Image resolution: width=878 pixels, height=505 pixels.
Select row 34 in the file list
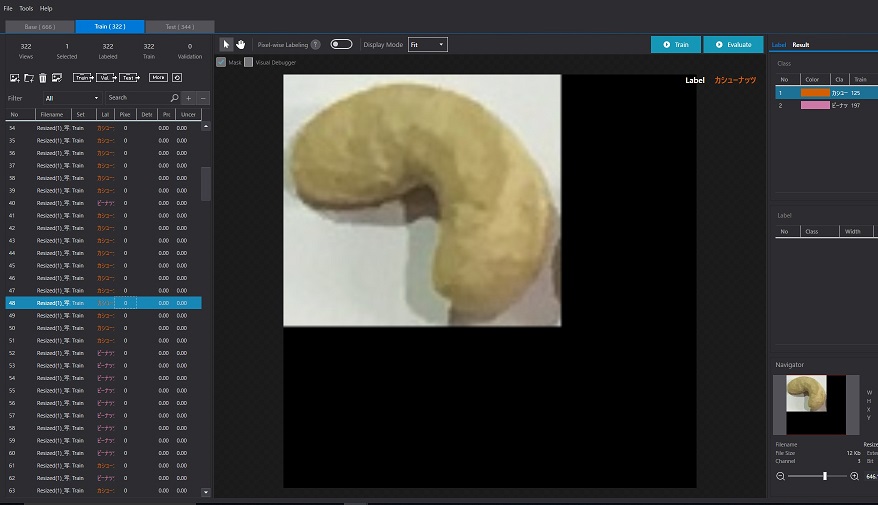point(103,128)
